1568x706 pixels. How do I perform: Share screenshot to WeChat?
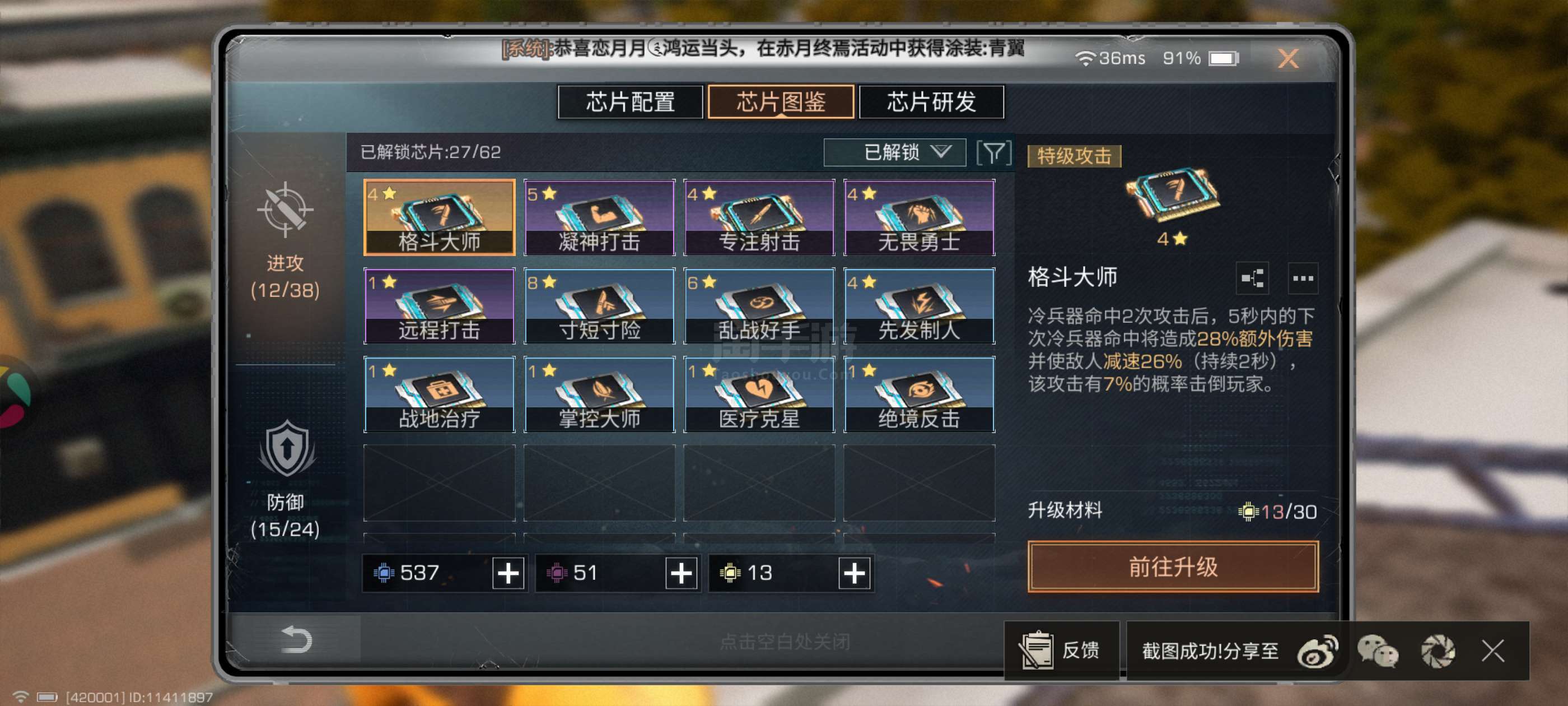pyautogui.click(x=1377, y=651)
